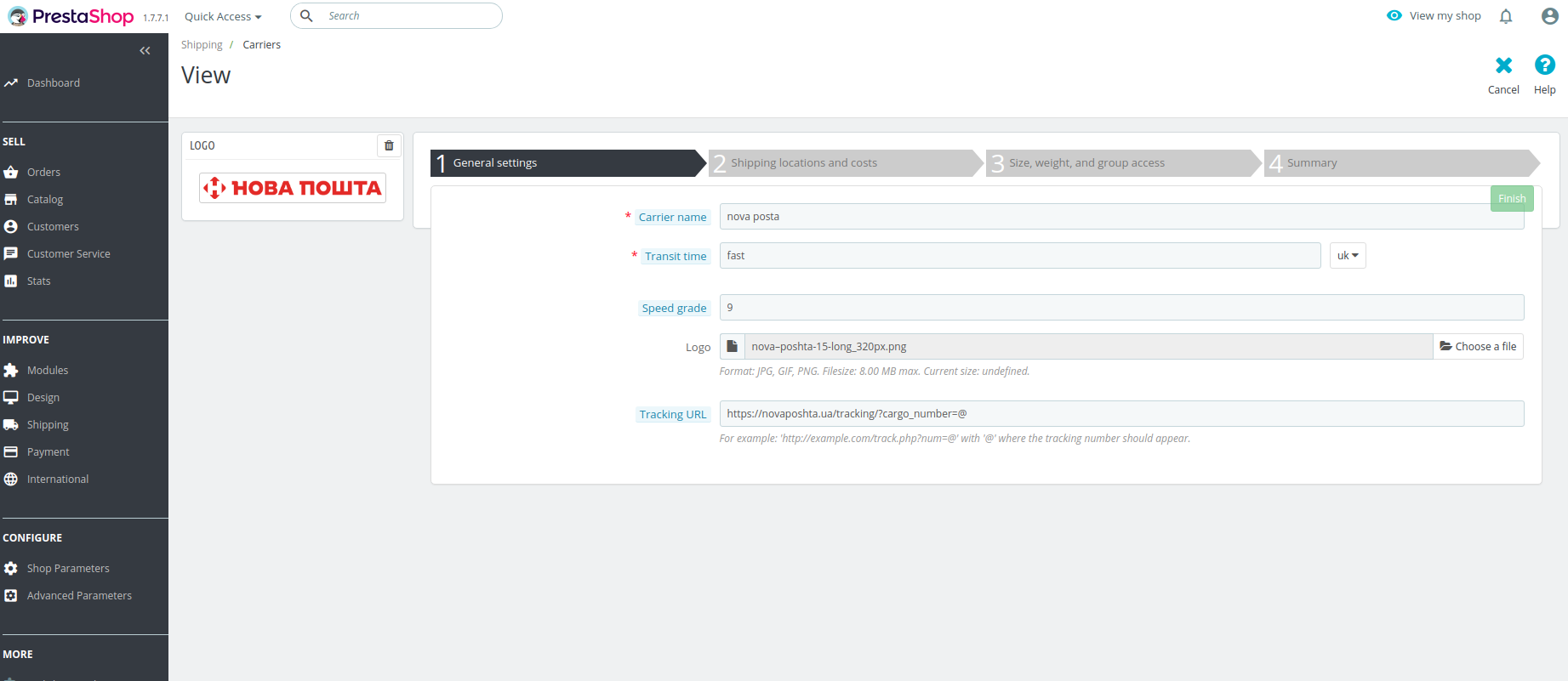The height and width of the screenshot is (681, 1568).
Task: Click Choose a file button
Action: pos(1478,347)
